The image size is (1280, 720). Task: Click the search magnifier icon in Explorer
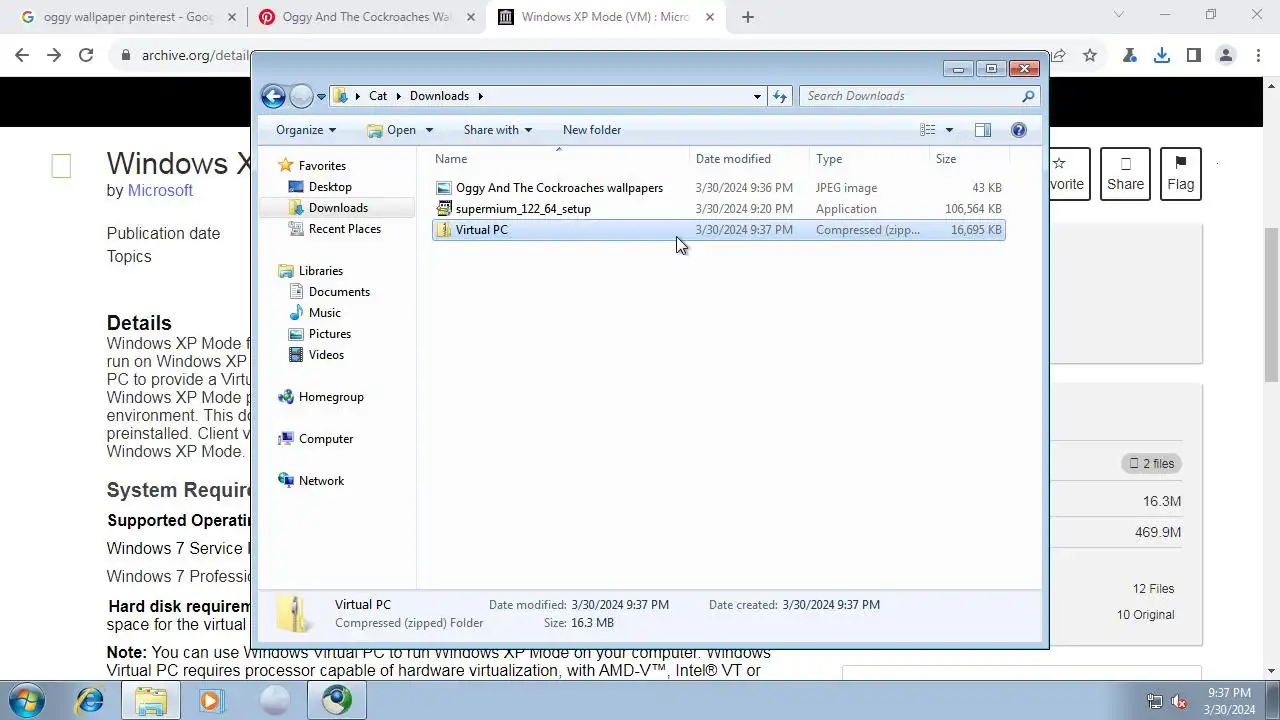pyautogui.click(x=1028, y=96)
